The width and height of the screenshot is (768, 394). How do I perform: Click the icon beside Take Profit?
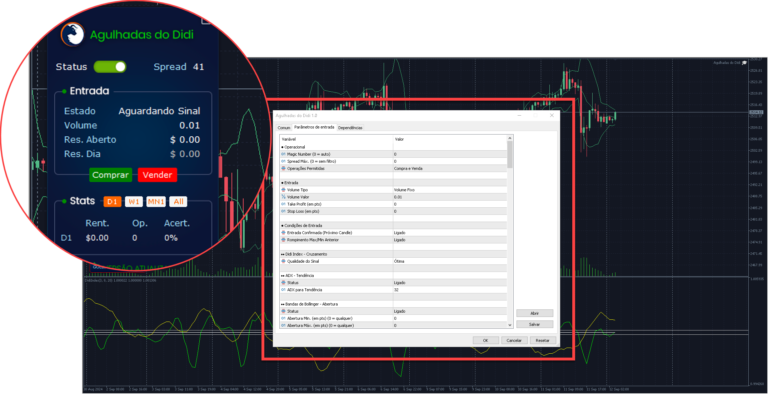tap(283, 203)
